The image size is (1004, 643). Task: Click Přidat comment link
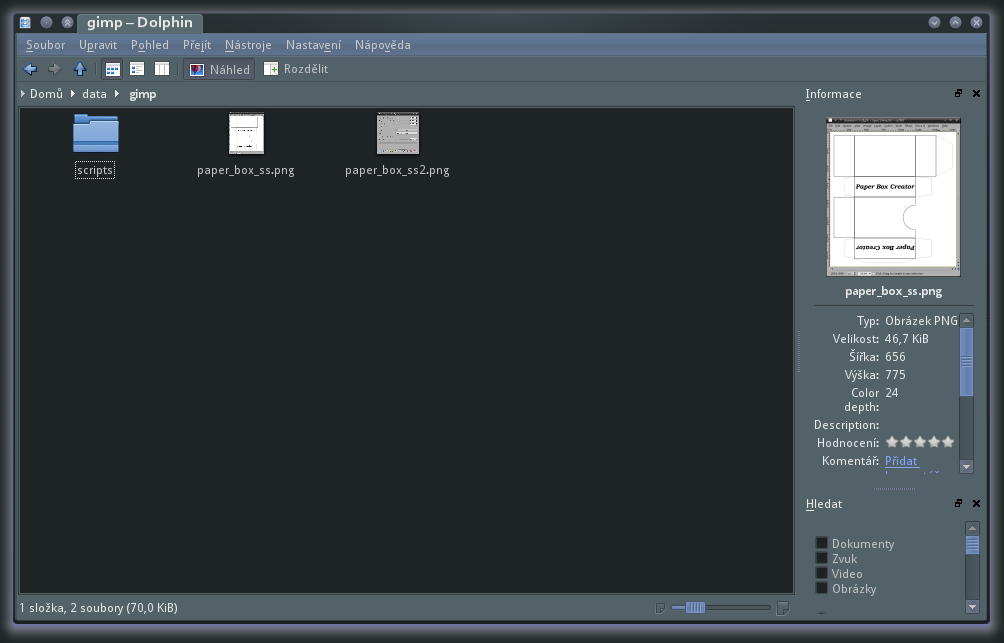[x=901, y=460]
